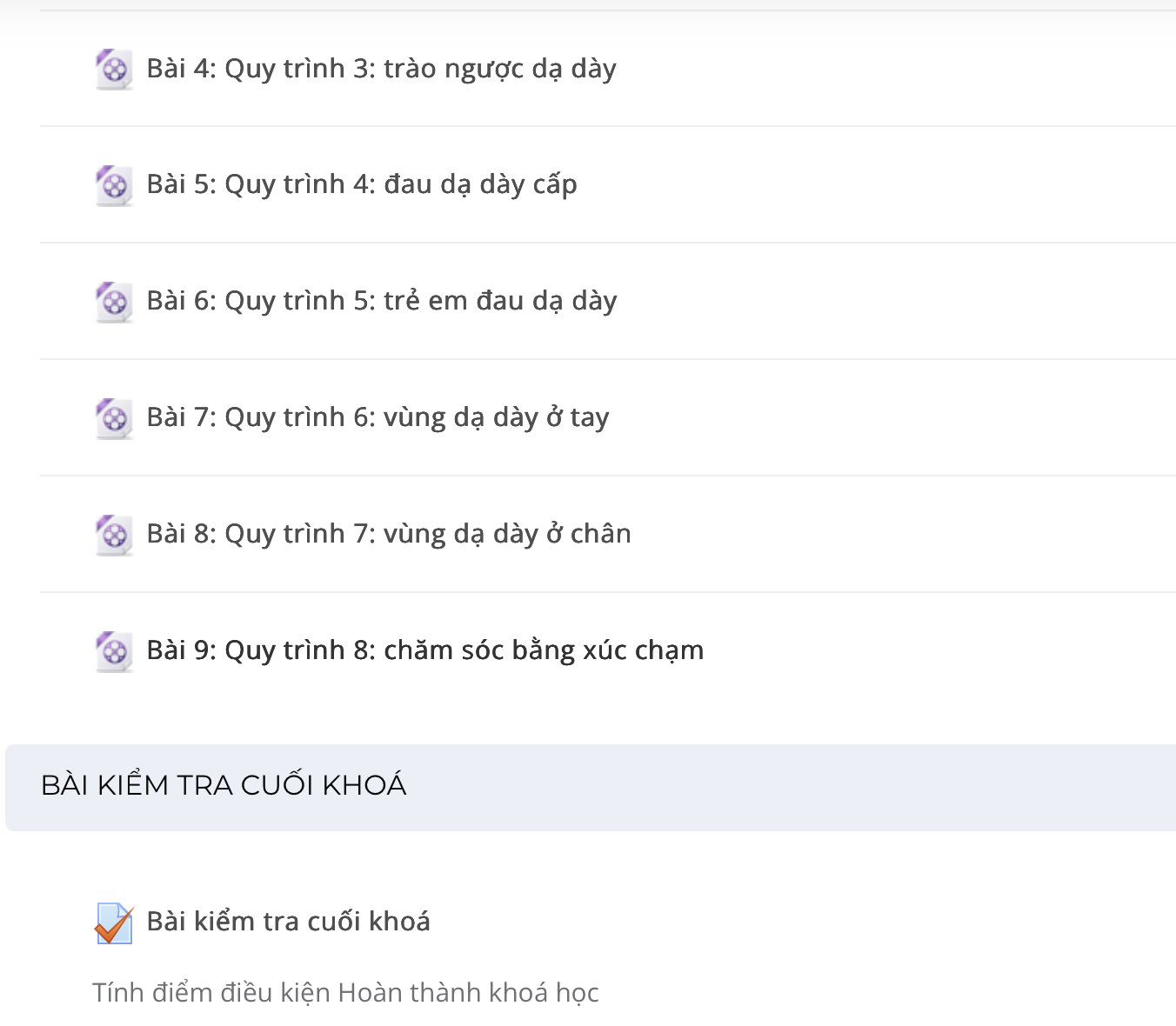Image resolution: width=1176 pixels, height=1026 pixels.
Task: Click the Tính điểm điều kiện Hoàn thành text
Action: (x=345, y=993)
